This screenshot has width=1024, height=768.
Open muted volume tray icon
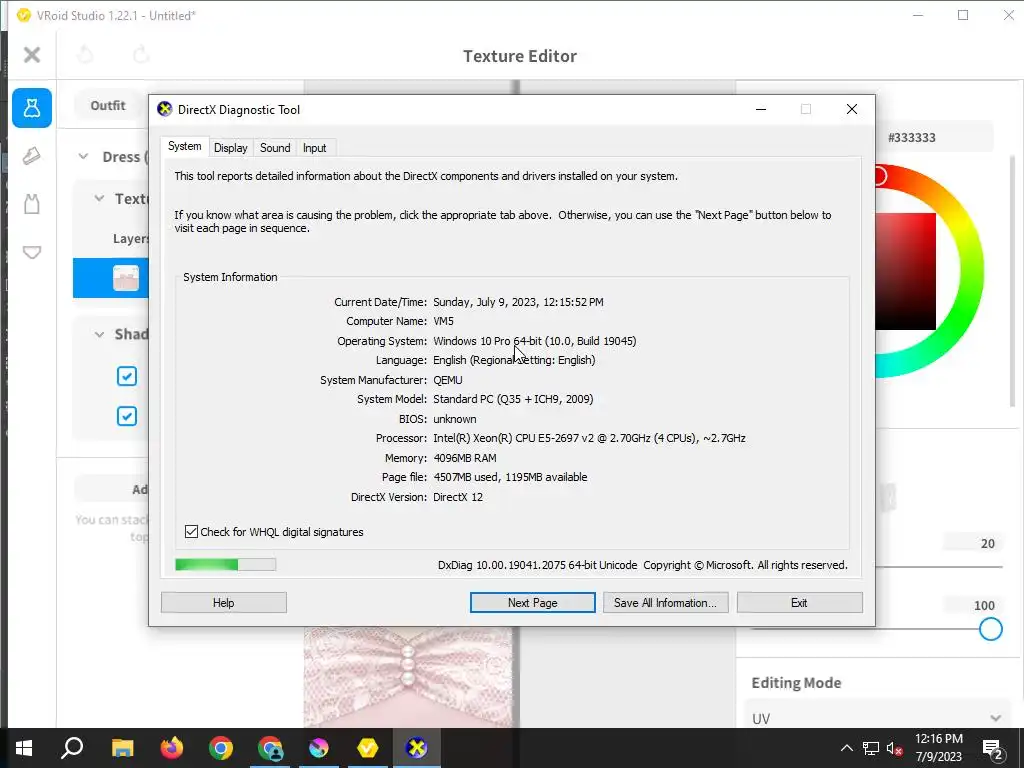pyautogui.click(x=894, y=748)
